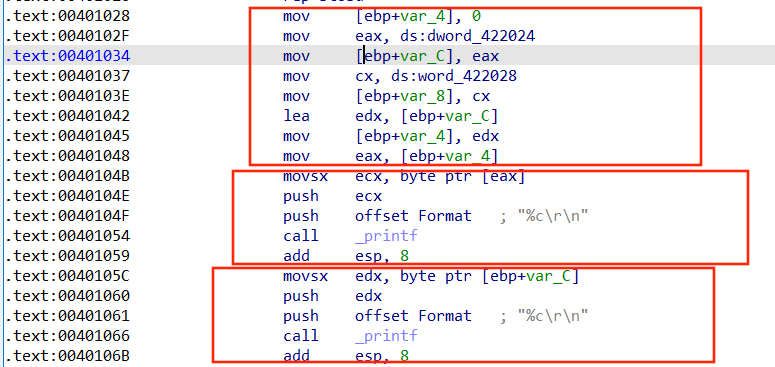This screenshot has height=367, width=775.
Task: Click 'add esp, 8' at 00401059
Action: (x=346, y=256)
